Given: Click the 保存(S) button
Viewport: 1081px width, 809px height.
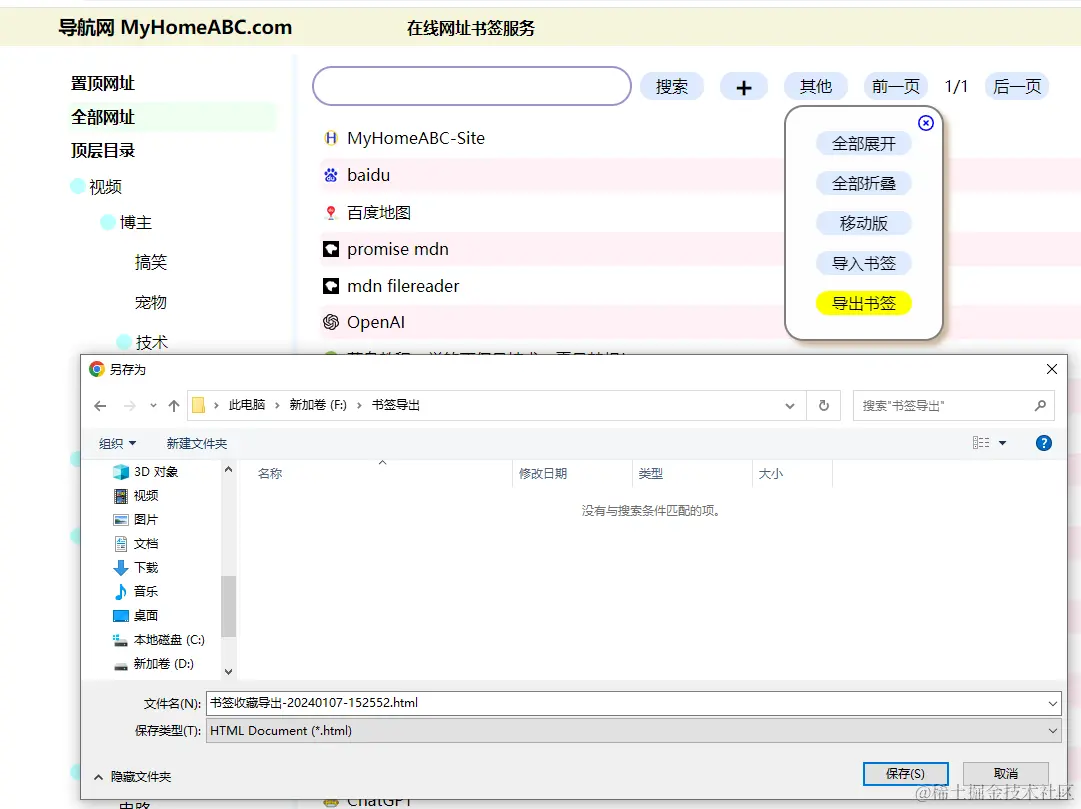Looking at the screenshot, I should (905, 773).
